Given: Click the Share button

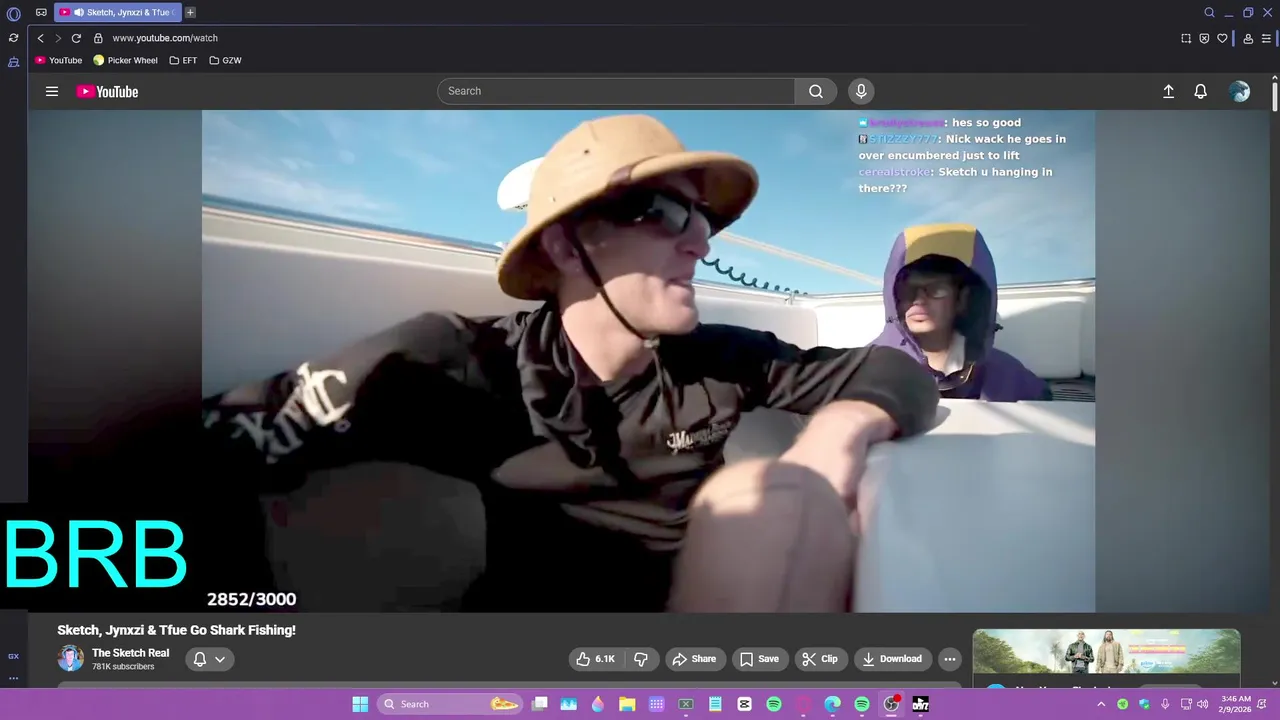Looking at the screenshot, I should click(x=694, y=659).
